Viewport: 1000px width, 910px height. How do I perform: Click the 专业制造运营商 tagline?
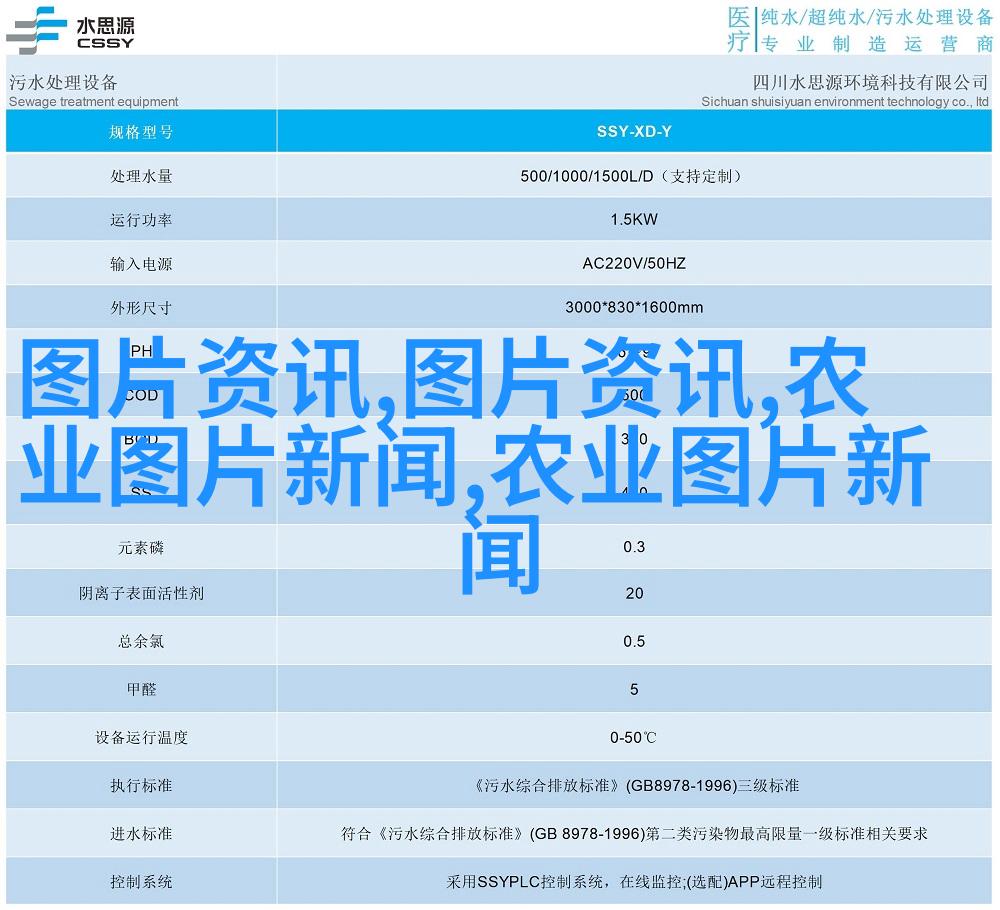877,43
